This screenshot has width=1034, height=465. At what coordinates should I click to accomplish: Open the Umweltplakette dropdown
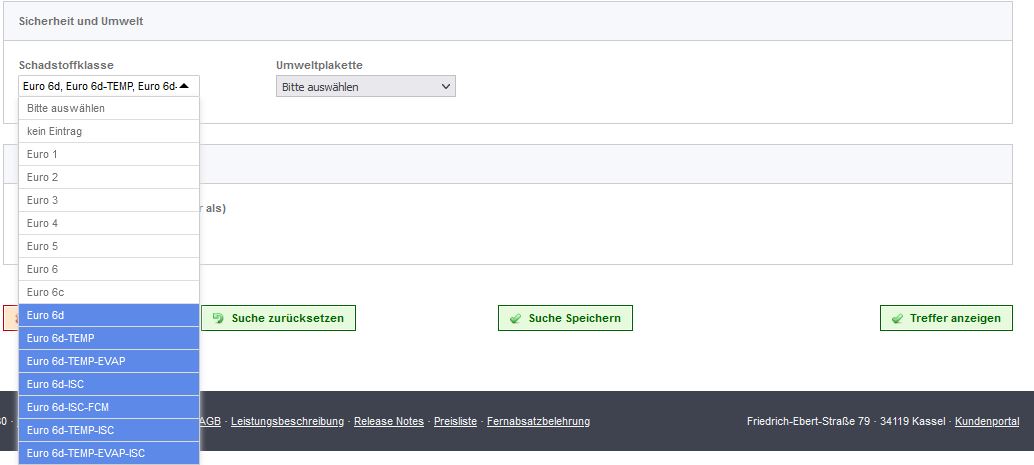365,86
